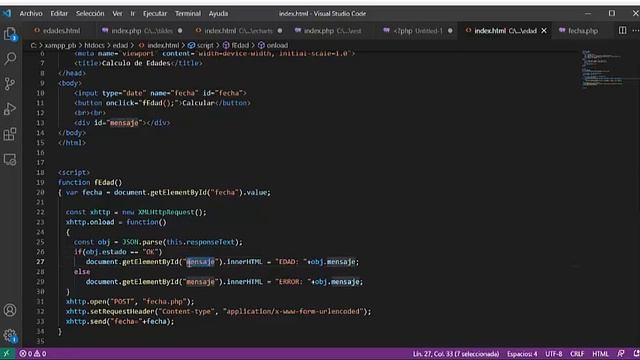Click the Calculo de Edades title text
Image resolution: width=640 pixels, height=360 pixels.
[136, 63]
